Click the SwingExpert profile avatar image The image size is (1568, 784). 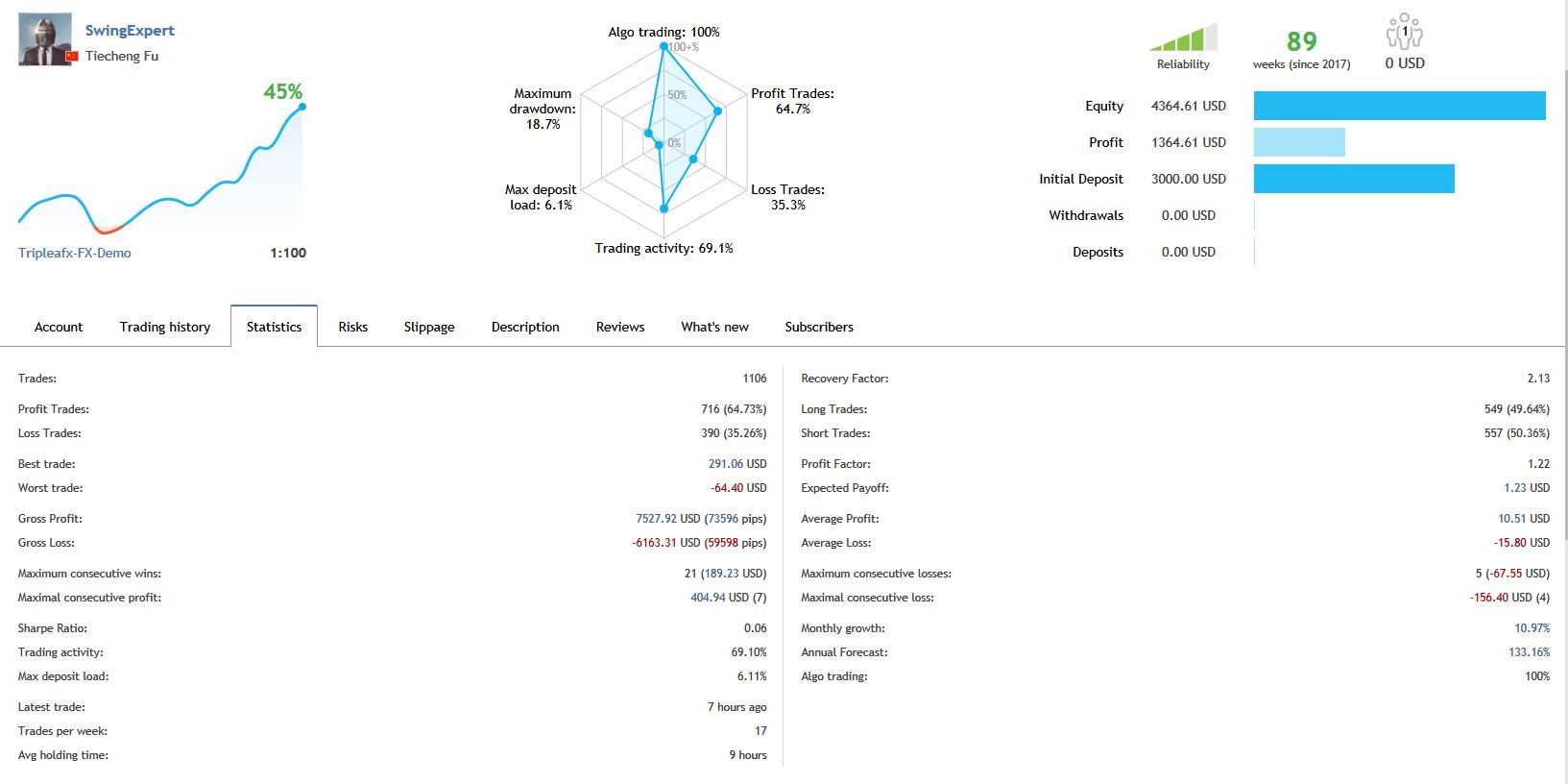(x=45, y=39)
